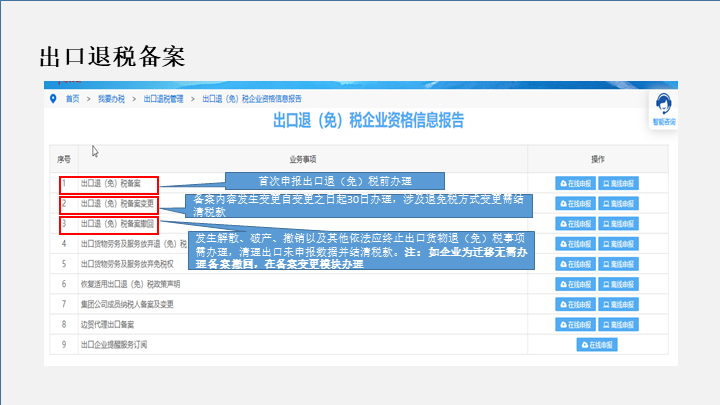Click the serial number 9 cell
Viewport: 720px width, 405px height.
[x=64, y=345]
